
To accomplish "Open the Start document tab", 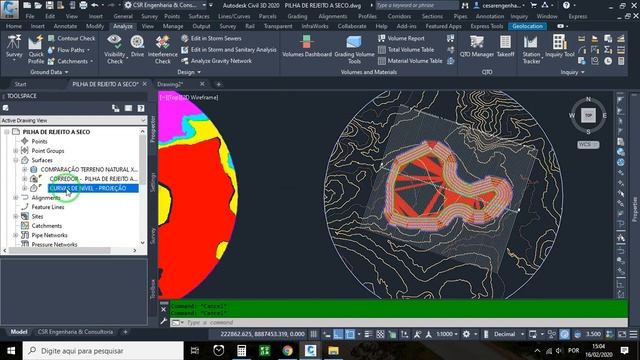I will coord(20,84).
